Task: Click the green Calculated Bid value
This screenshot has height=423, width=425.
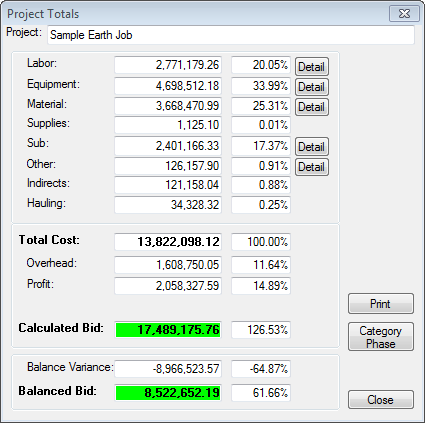Action: click(x=168, y=330)
